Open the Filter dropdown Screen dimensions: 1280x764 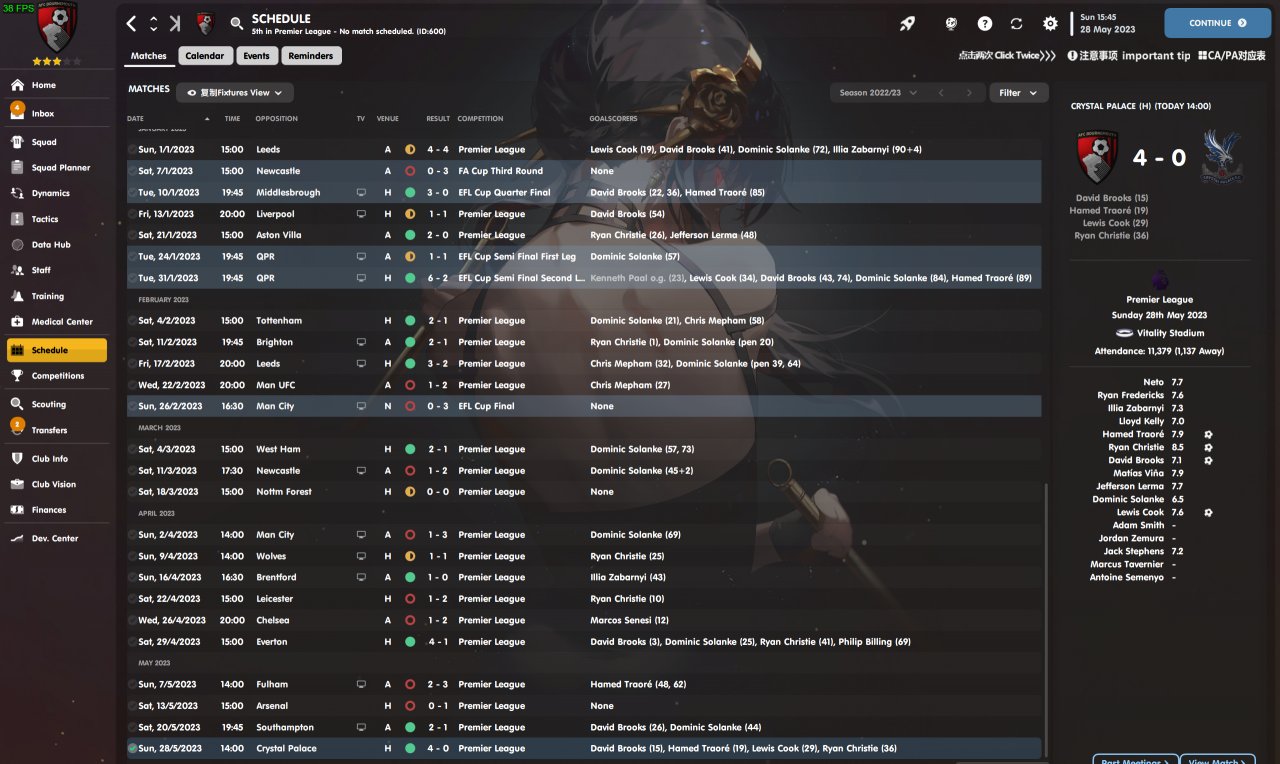[1019, 93]
